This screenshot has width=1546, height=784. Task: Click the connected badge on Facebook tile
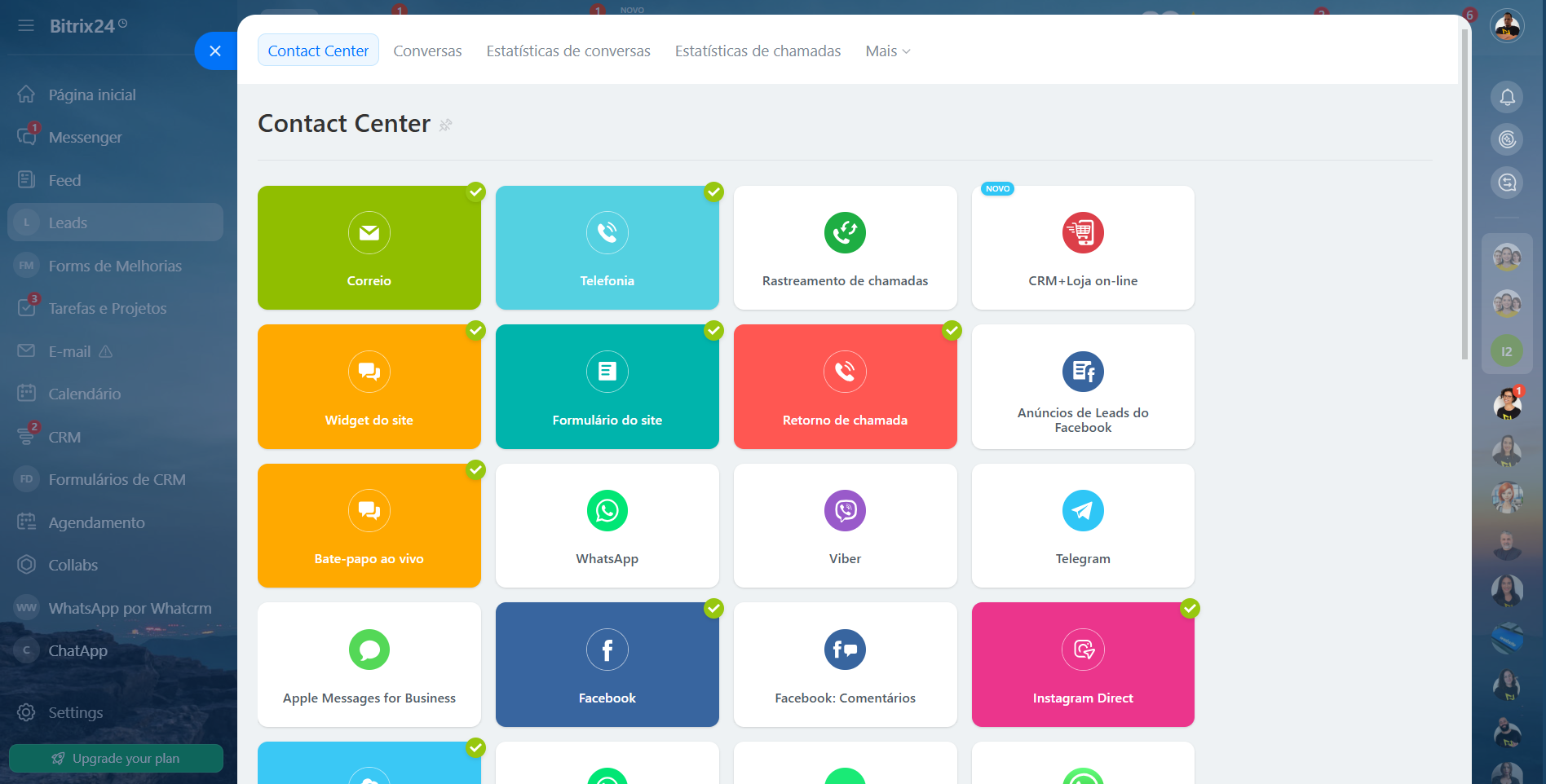click(714, 608)
